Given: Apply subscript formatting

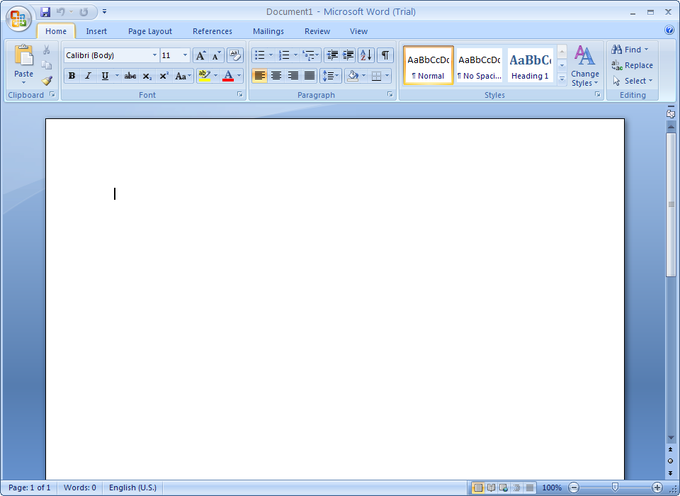Looking at the screenshot, I should (x=147, y=76).
